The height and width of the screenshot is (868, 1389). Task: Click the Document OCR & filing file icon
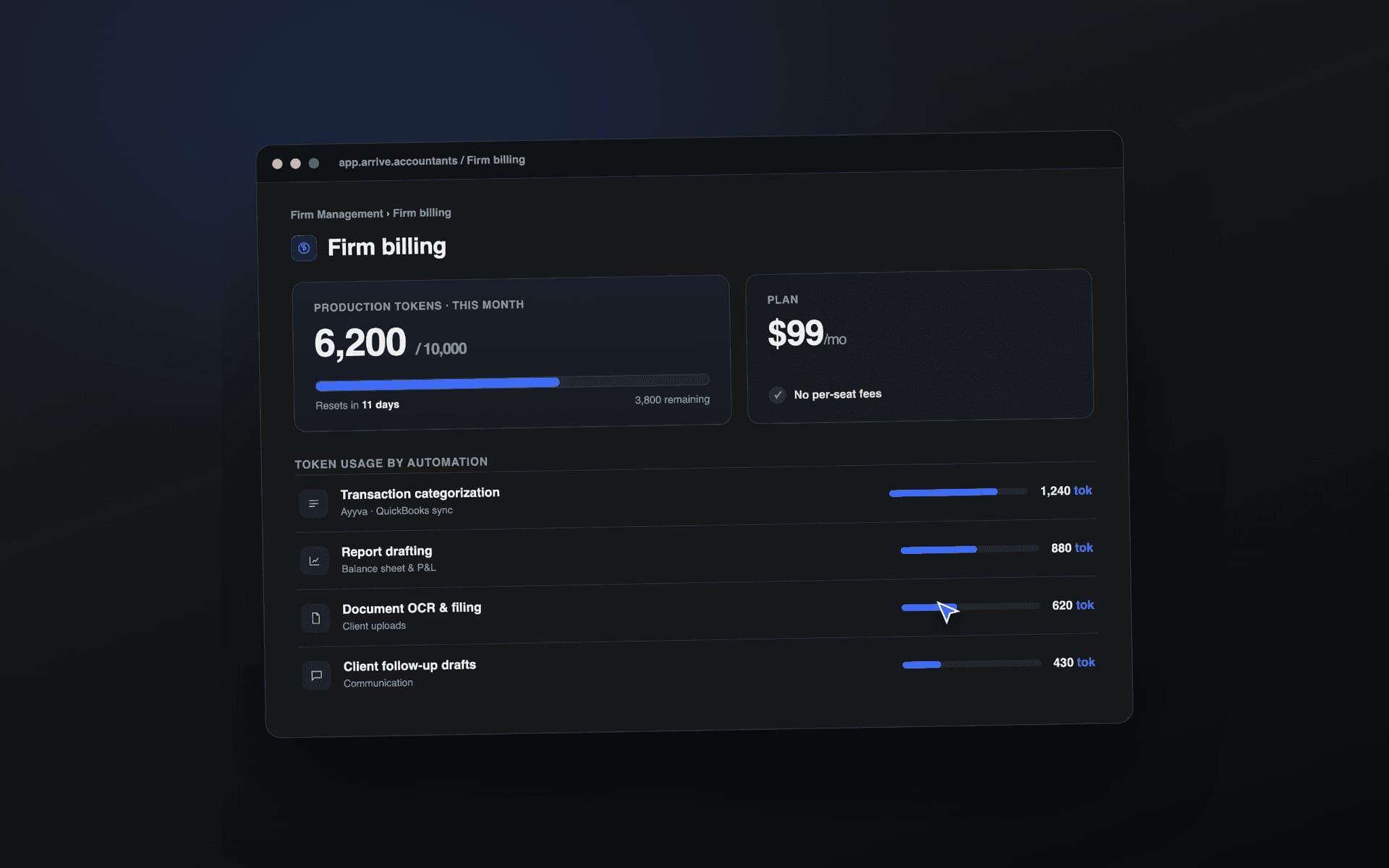point(315,618)
